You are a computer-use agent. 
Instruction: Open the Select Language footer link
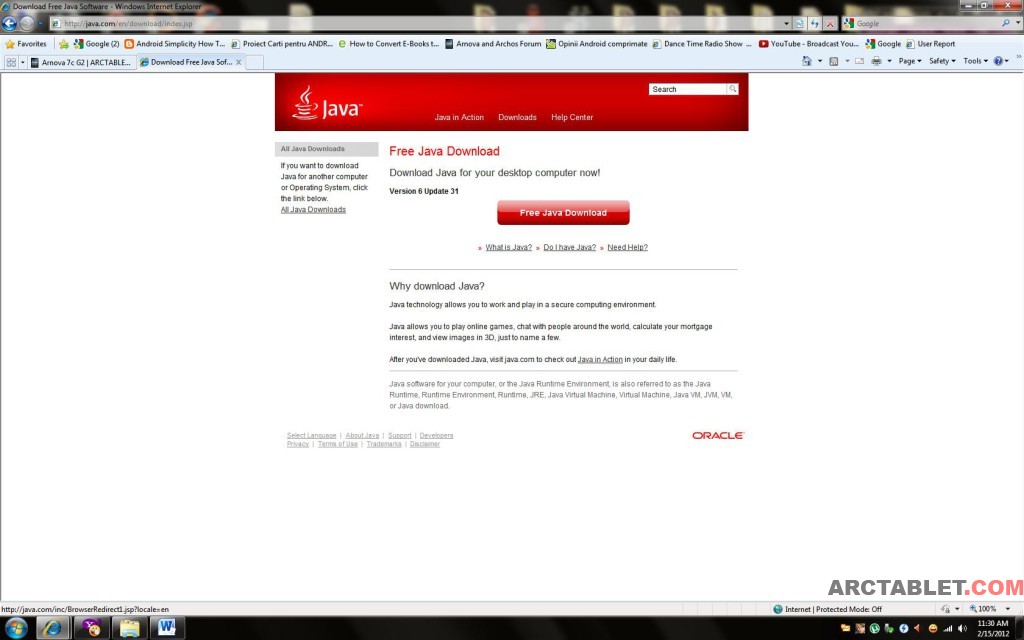click(x=312, y=436)
